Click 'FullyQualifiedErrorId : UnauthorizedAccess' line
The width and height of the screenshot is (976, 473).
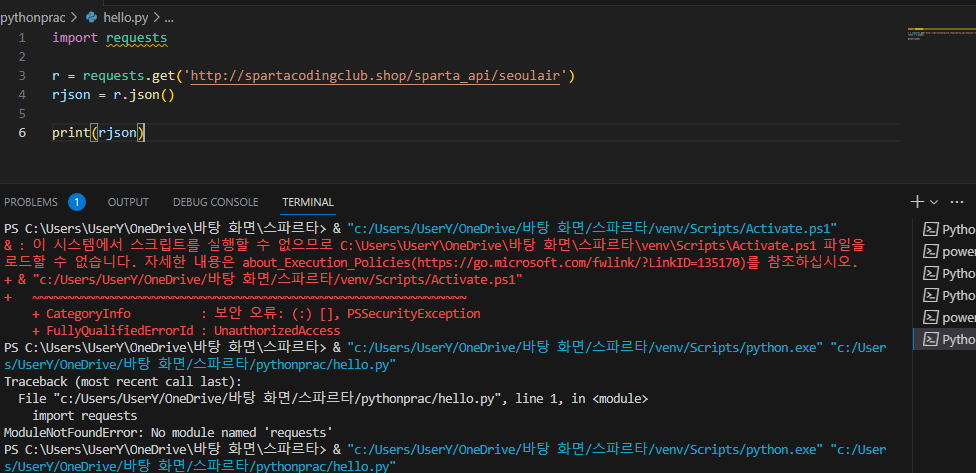[x=186, y=330]
